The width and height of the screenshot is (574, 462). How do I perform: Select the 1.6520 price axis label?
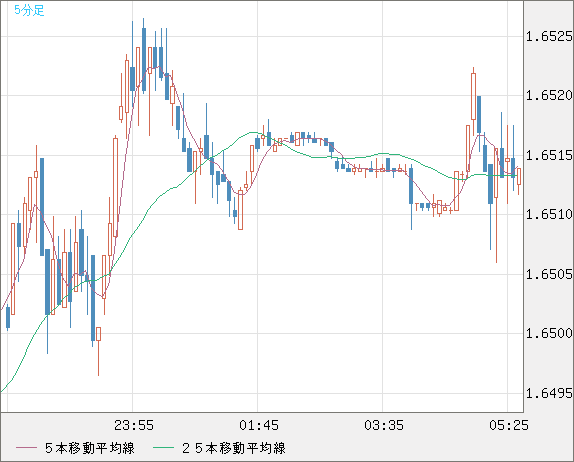click(x=549, y=96)
